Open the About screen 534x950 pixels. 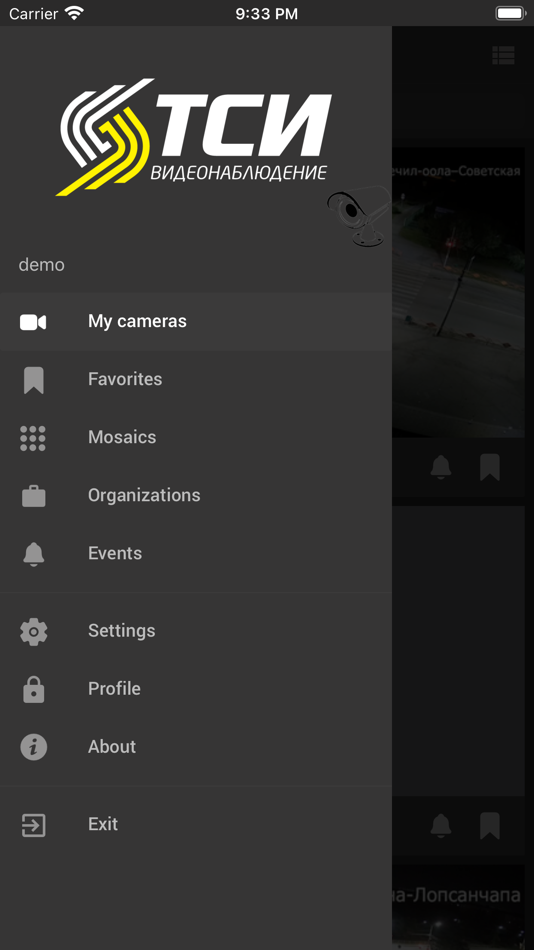point(196,748)
